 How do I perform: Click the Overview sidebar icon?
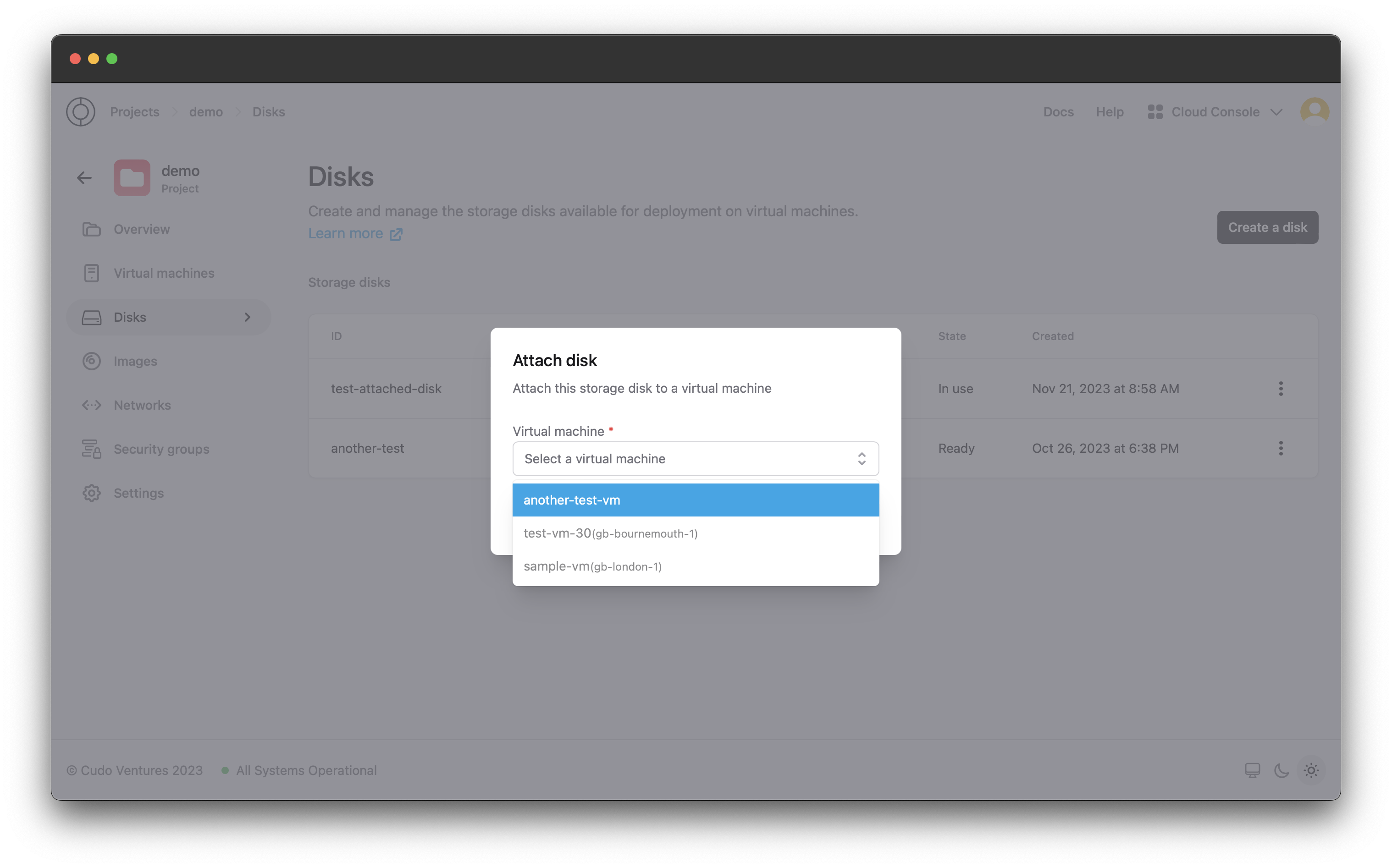click(91, 228)
